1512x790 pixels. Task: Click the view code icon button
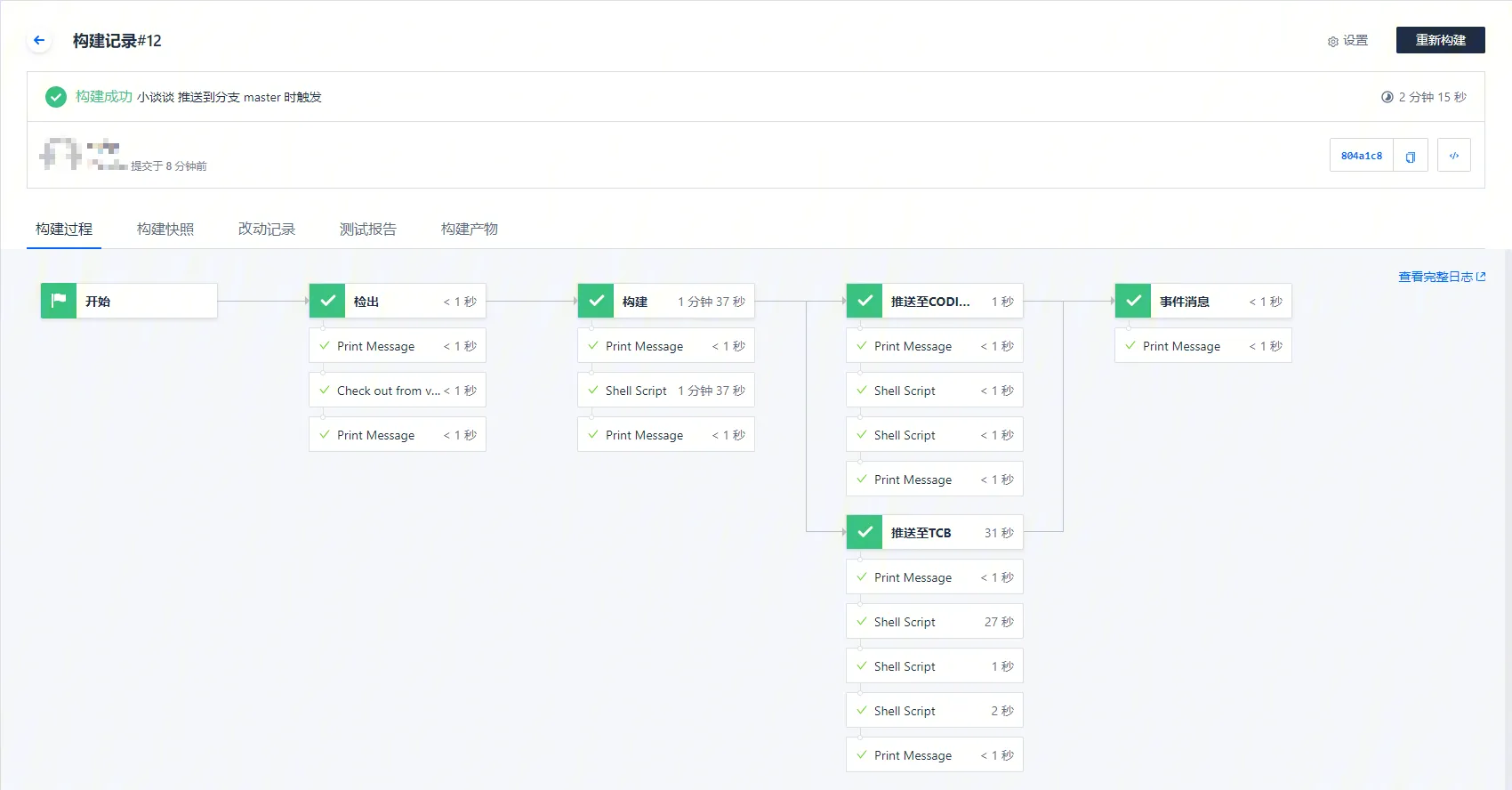point(1453,156)
